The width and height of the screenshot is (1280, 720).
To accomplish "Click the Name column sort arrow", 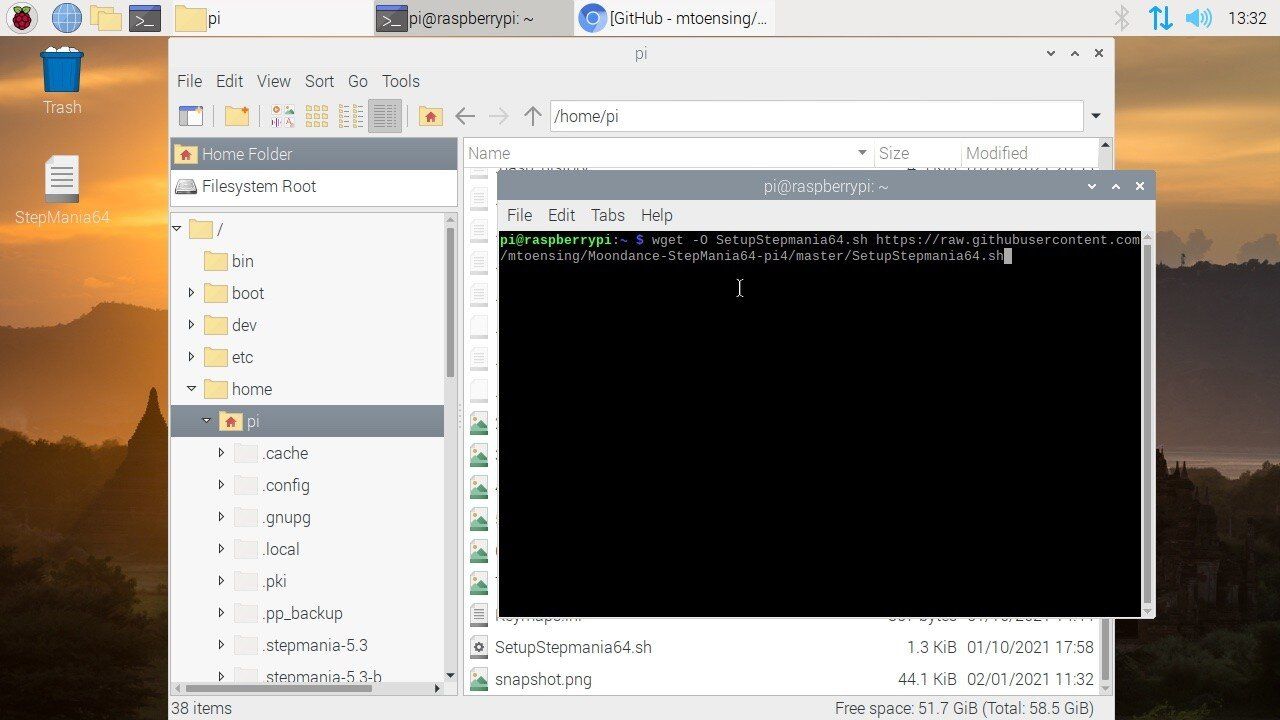I will (862, 153).
